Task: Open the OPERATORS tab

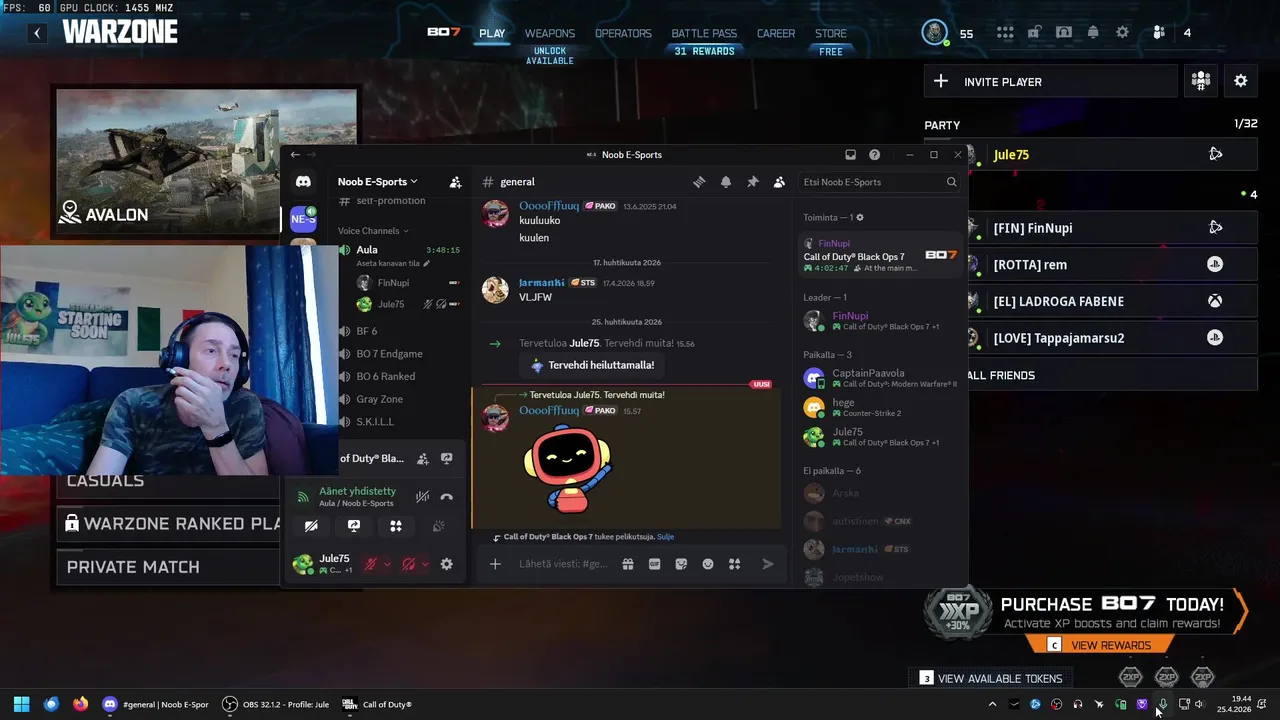Action: click(623, 33)
